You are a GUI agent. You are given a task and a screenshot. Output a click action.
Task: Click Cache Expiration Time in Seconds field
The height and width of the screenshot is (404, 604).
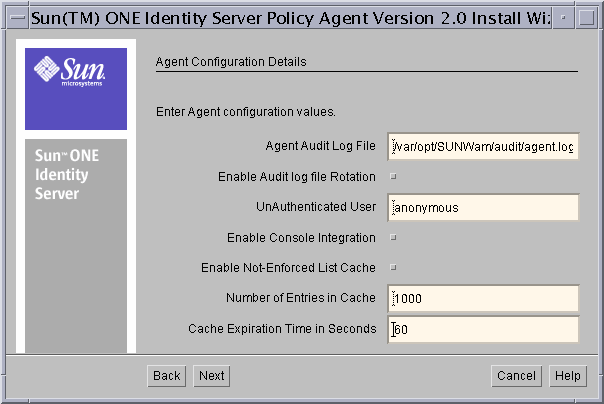tap(483, 329)
